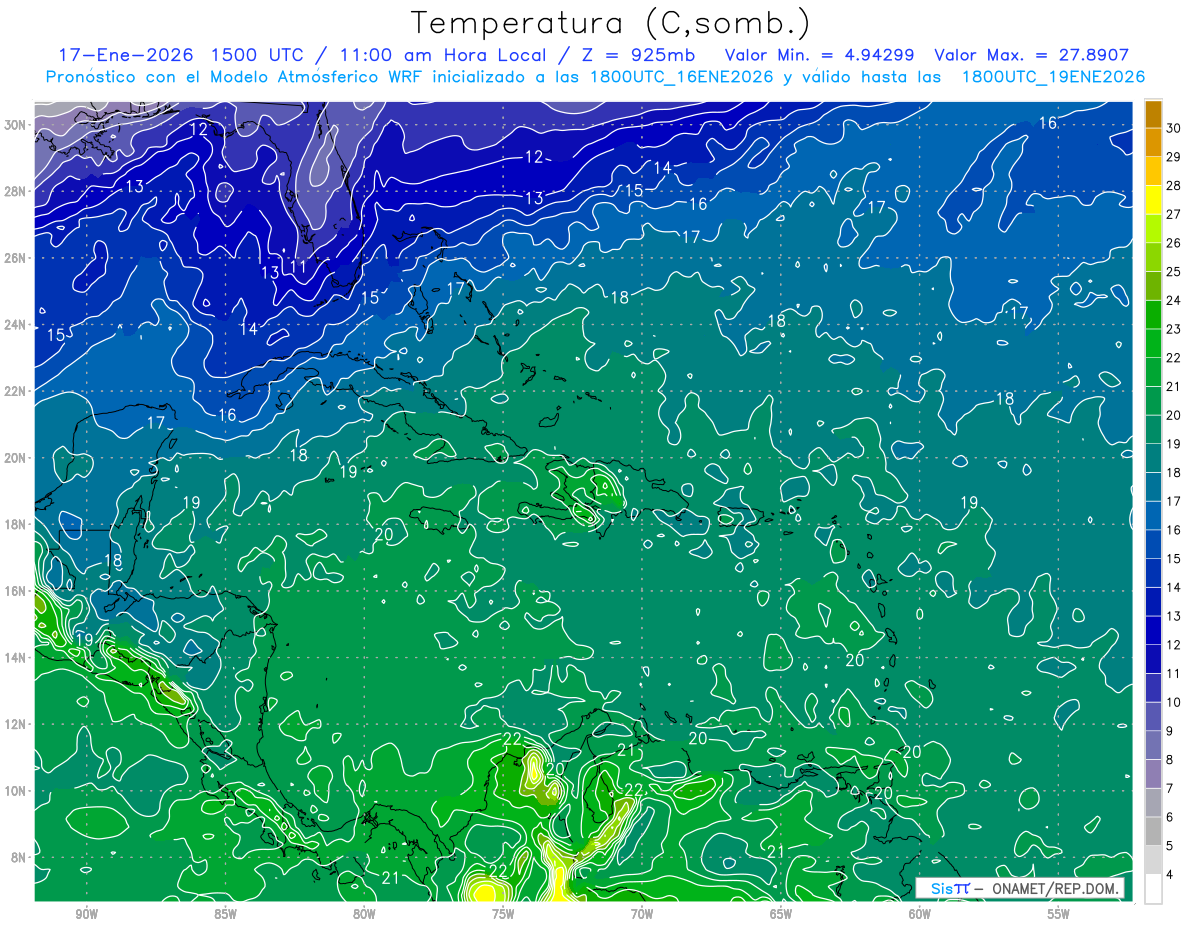Image resolution: width=1200 pixels, height=927 pixels.
Task: Click the purple color-scale segment between 7 and 8
Action: click(1153, 774)
